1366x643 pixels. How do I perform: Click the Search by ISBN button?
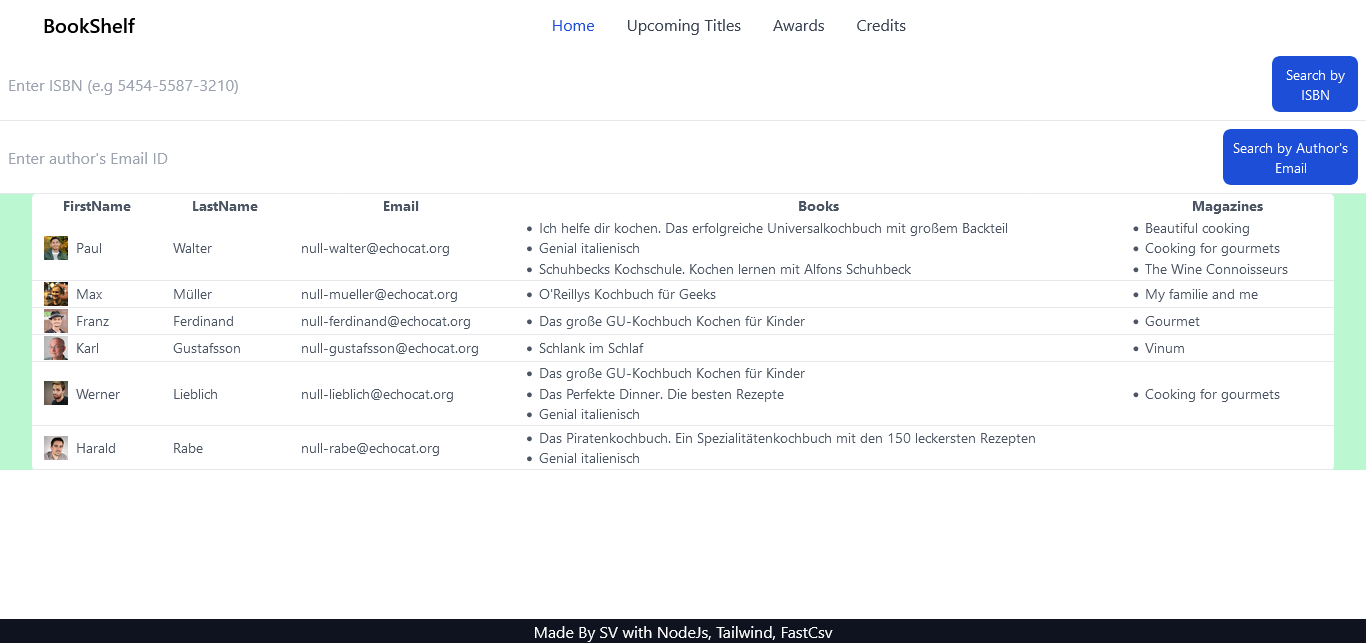[1315, 84]
